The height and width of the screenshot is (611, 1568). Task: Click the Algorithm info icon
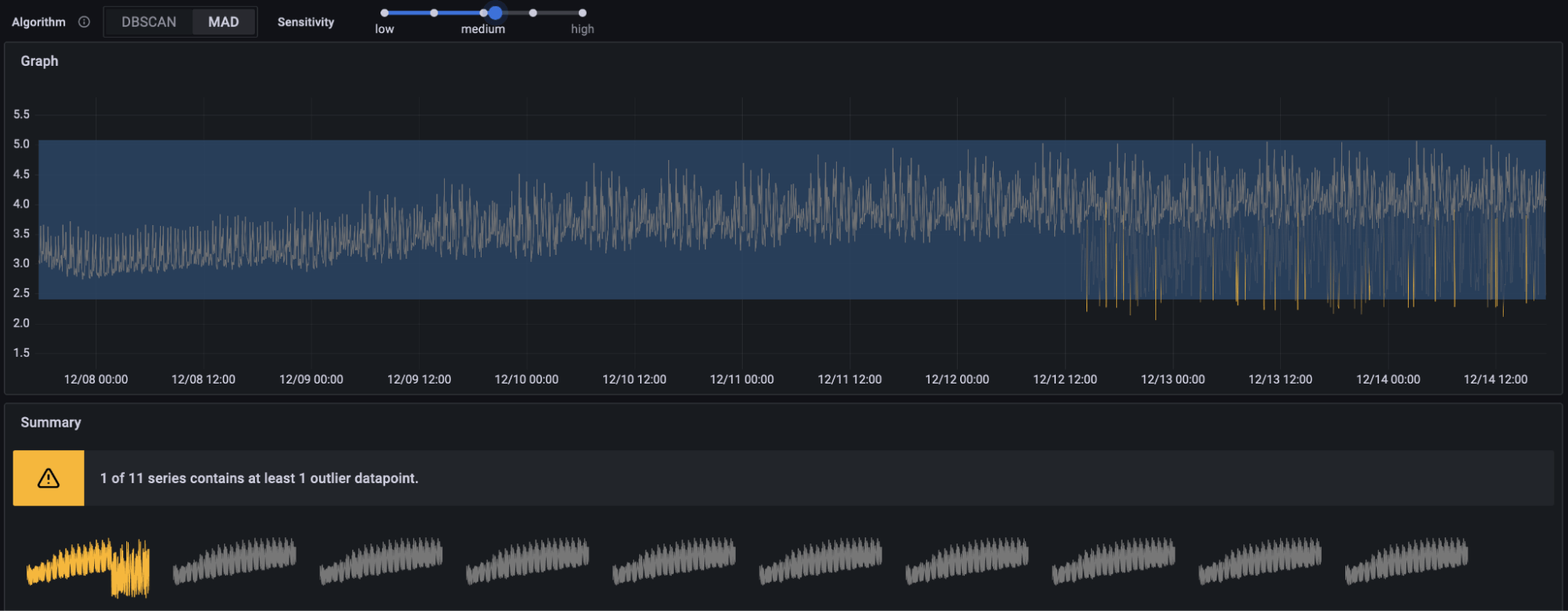click(84, 22)
